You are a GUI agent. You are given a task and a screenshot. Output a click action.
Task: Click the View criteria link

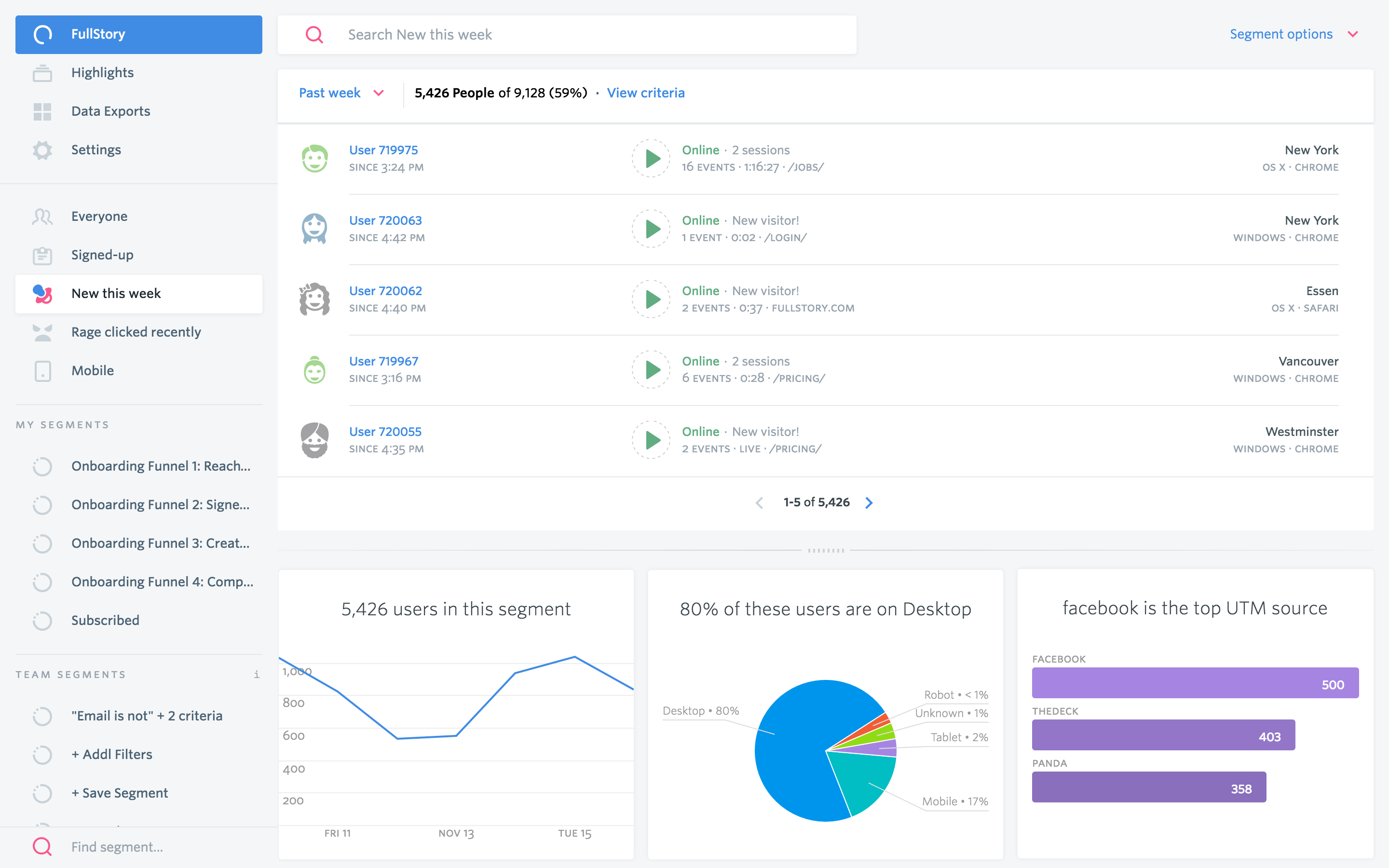click(646, 93)
